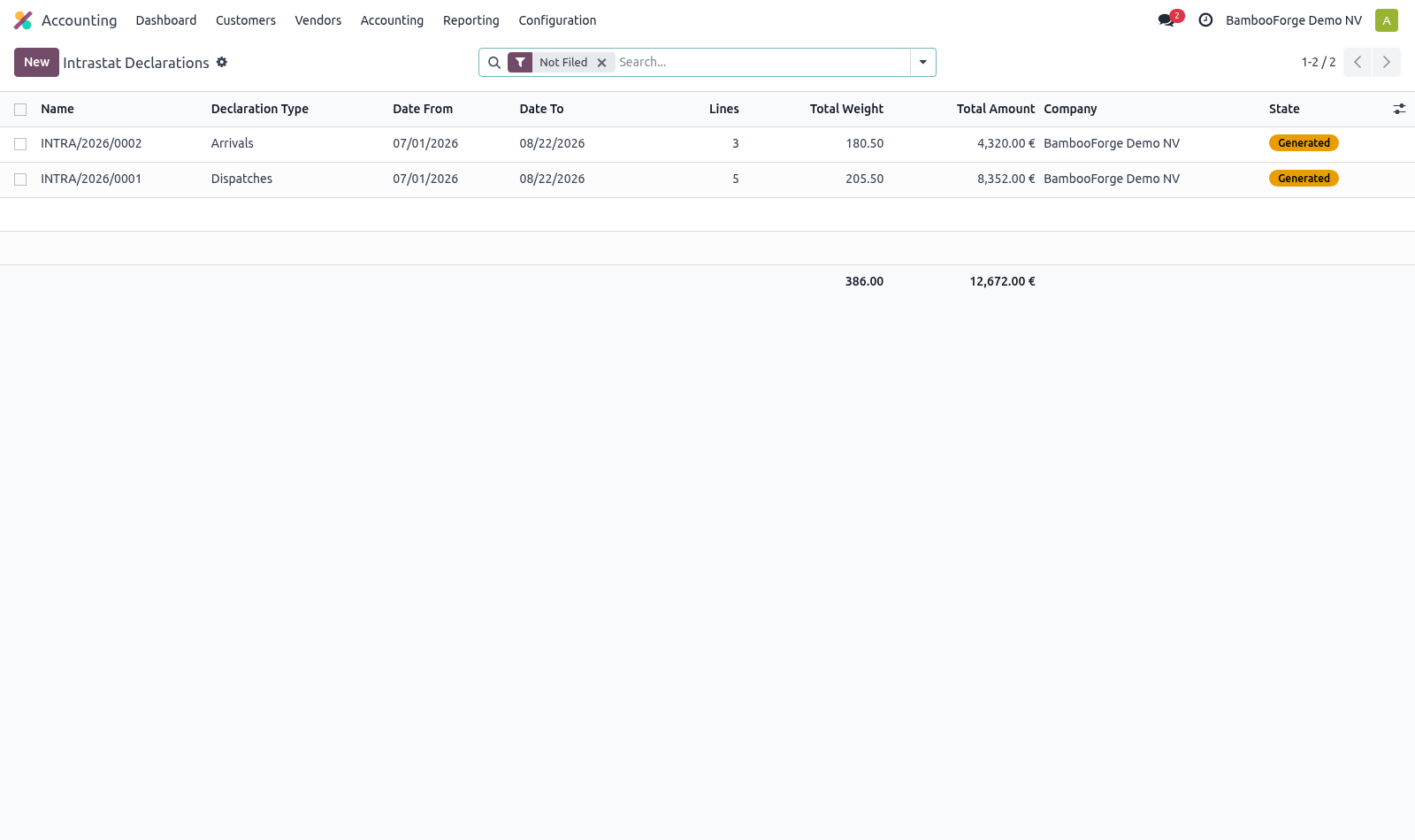Open the Reporting menu
The image size is (1415, 840).
pyautogui.click(x=471, y=20)
